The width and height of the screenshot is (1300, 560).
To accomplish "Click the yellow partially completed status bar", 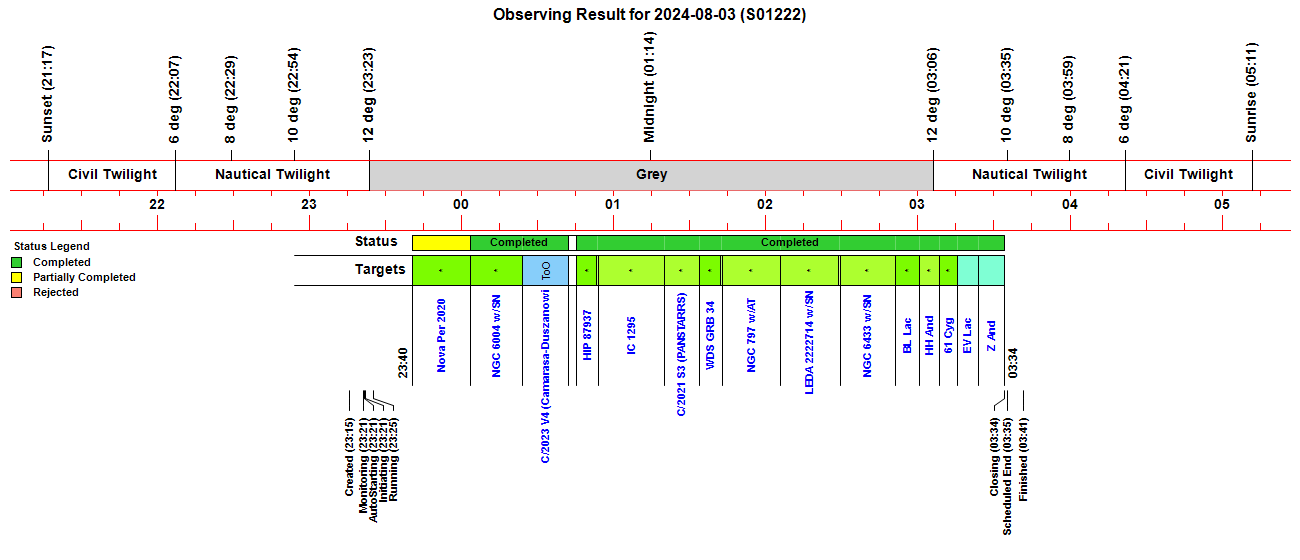I will (441, 242).
